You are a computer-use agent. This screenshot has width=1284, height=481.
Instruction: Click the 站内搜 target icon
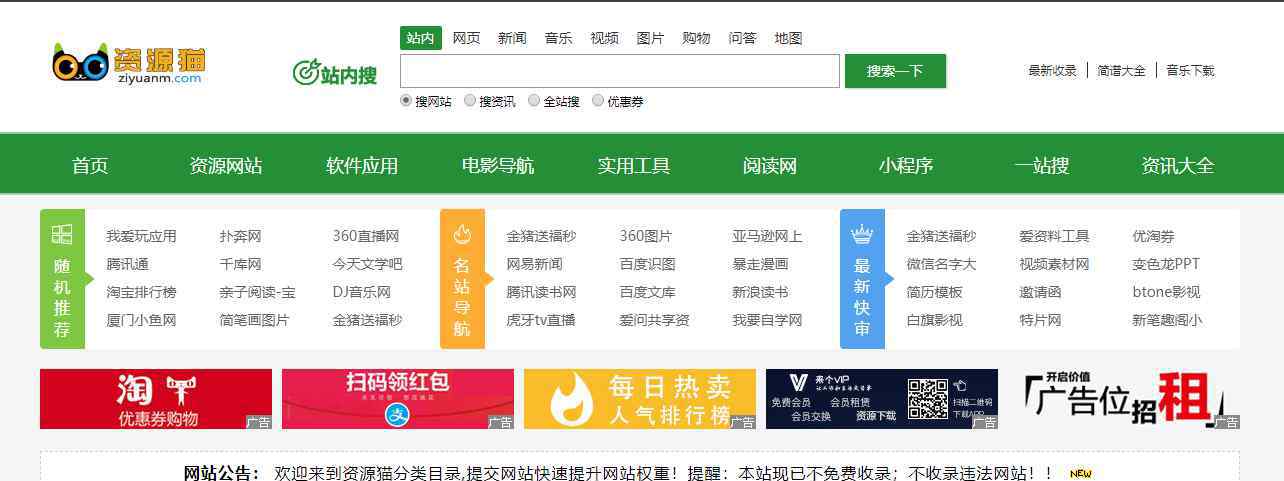point(305,73)
